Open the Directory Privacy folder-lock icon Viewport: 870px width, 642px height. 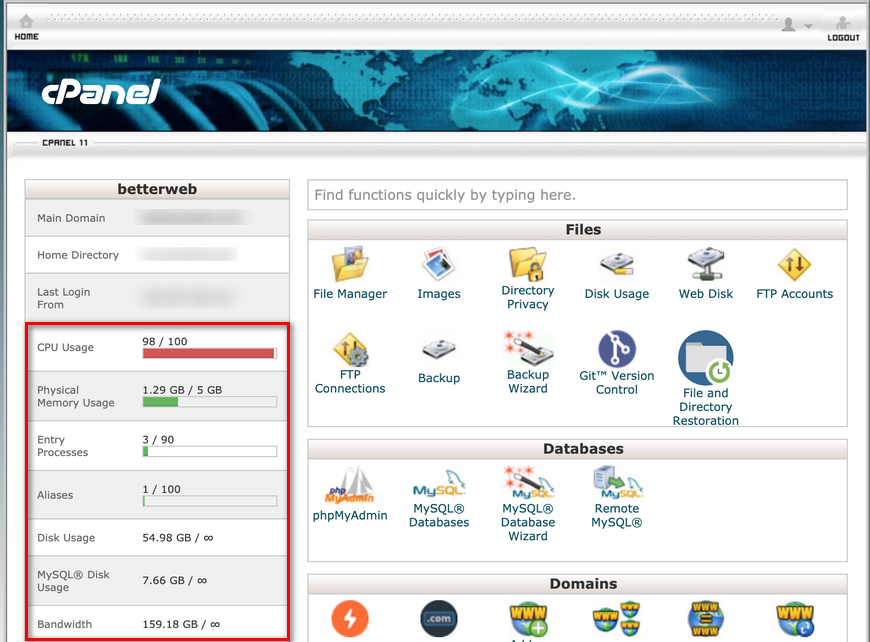[x=527, y=264]
